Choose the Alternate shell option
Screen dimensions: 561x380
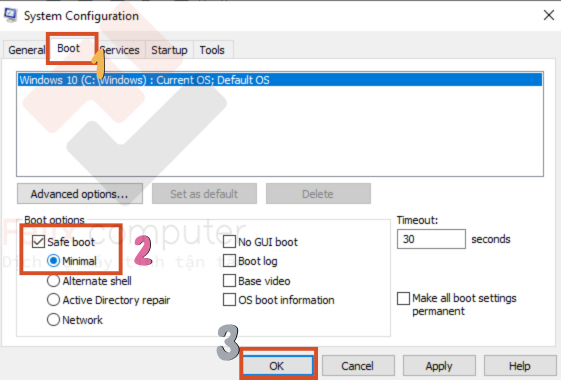[x=53, y=281]
